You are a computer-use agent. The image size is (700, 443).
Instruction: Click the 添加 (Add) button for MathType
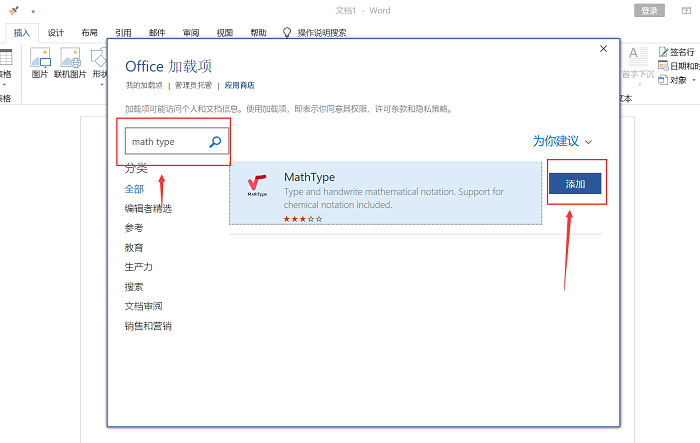(x=575, y=184)
